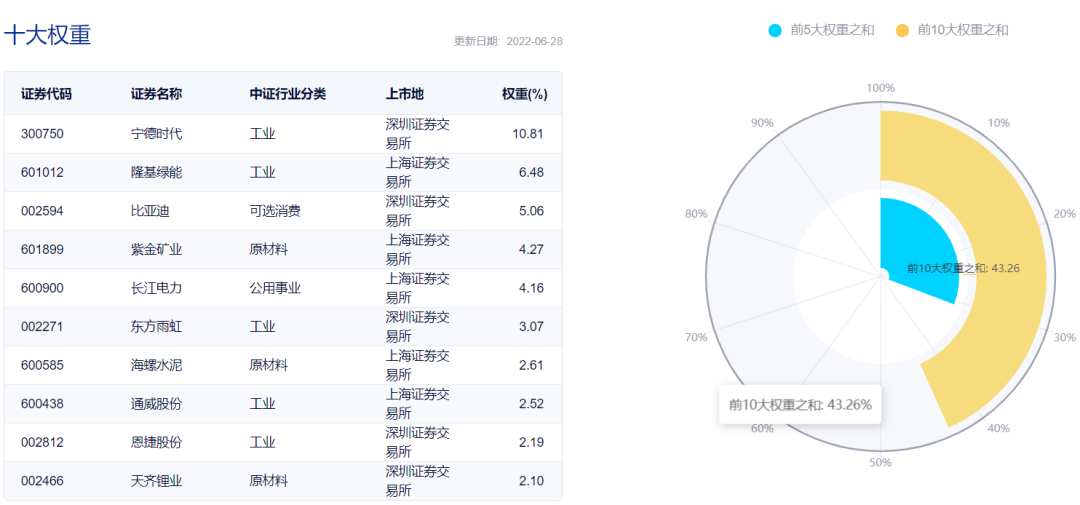Click the yellow 前10大权重之和 legend dot
This screenshot has height=505, width=1080.
pos(903,30)
